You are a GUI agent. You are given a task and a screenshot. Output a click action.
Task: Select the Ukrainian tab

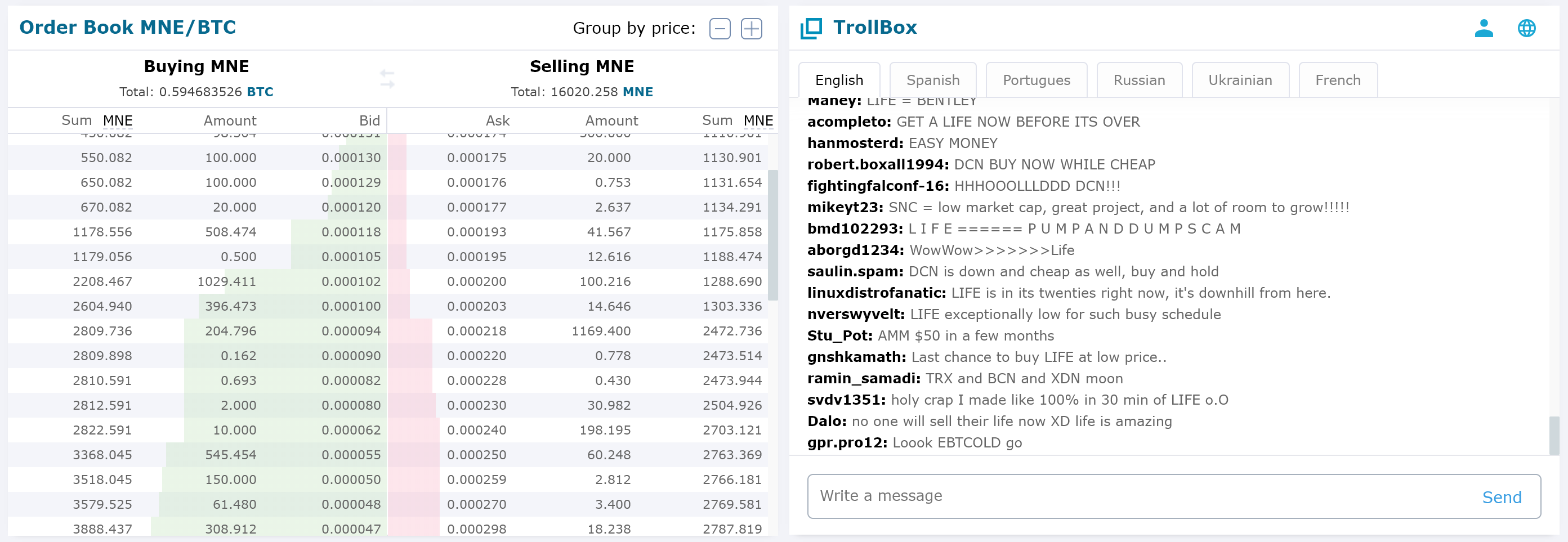(1240, 80)
